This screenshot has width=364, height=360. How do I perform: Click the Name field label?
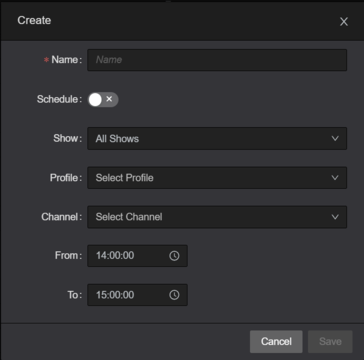66,60
